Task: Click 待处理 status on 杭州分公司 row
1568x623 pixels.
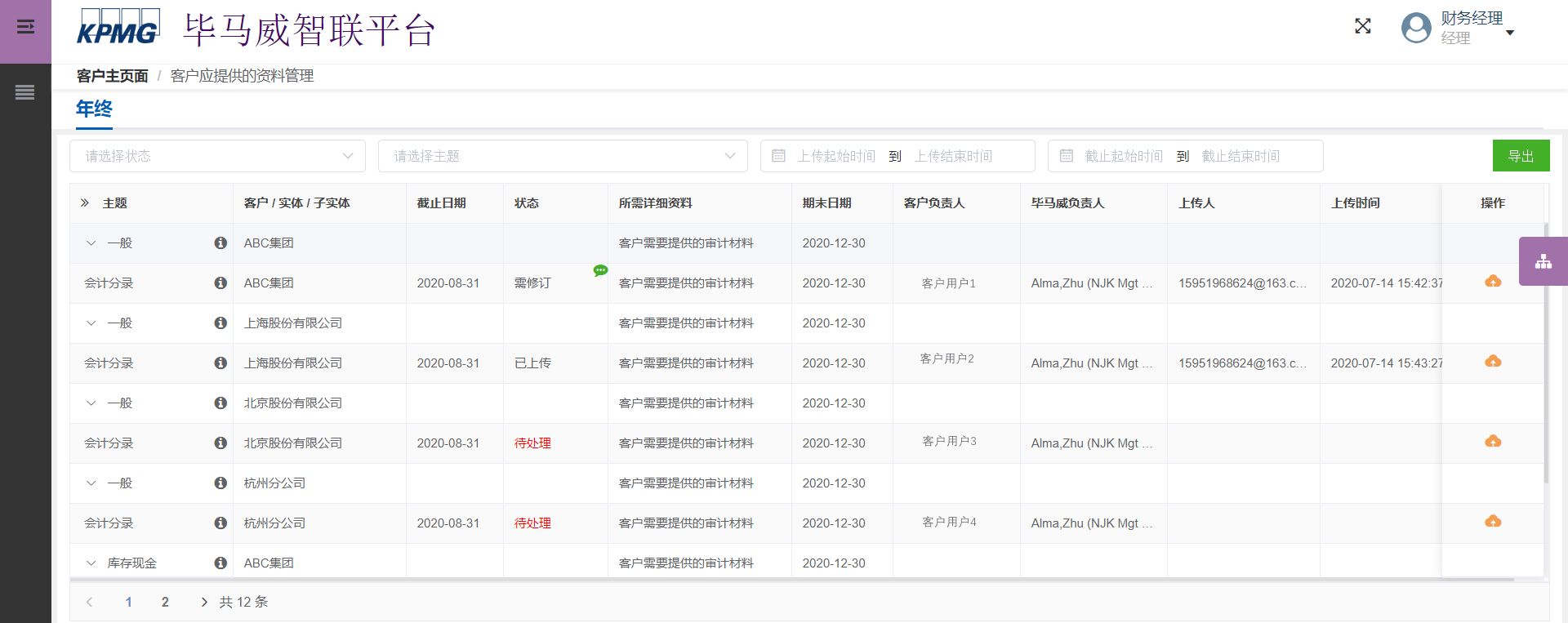Action: point(532,523)
